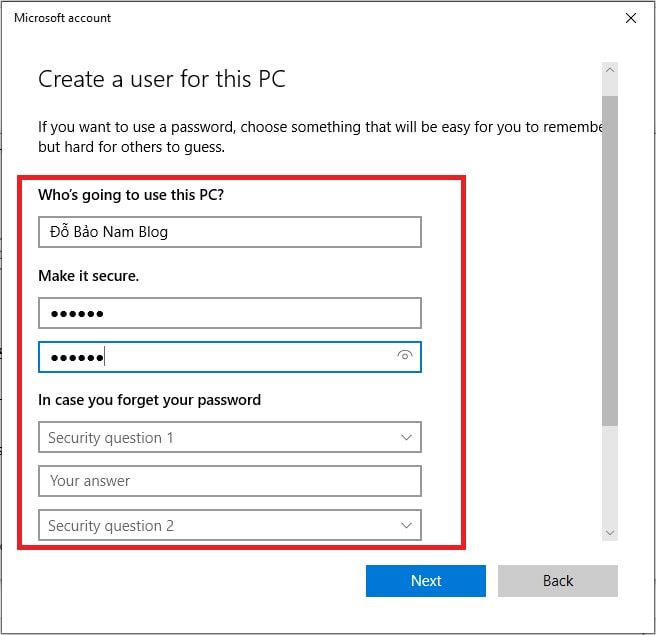Click the Create a user for this PC heading
This screenshot has width=656, height=635.
161,79
